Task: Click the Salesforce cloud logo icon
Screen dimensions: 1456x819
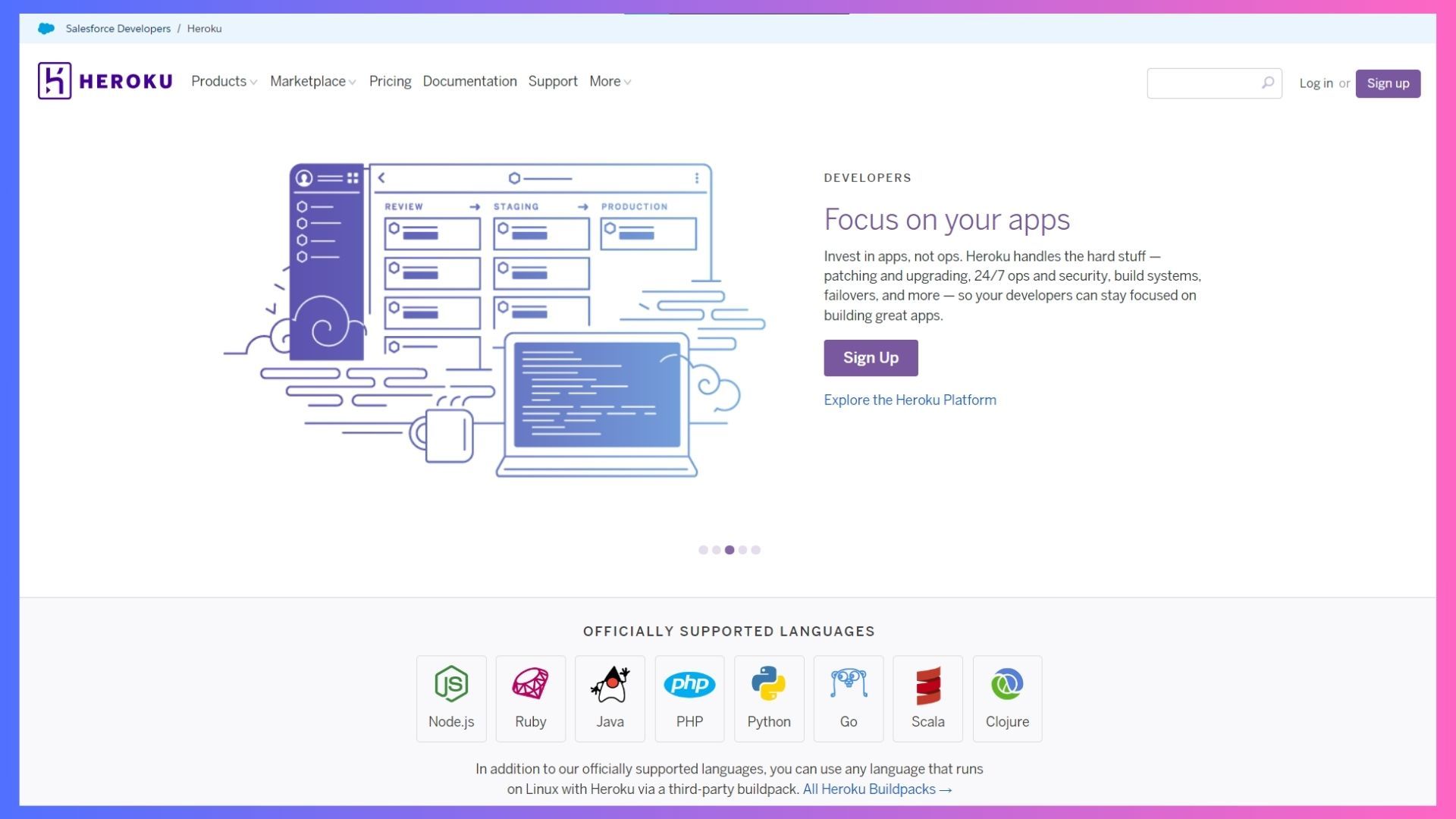Action: tap(46, 28)
